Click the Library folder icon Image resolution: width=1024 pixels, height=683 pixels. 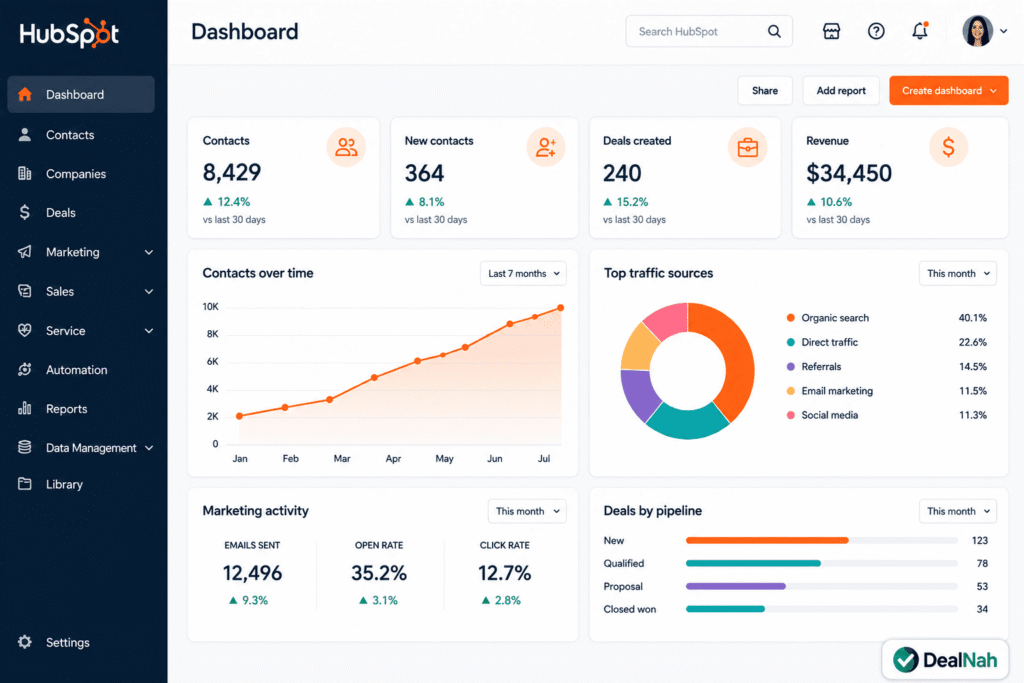pyautogui.click(x=25, y=484)
